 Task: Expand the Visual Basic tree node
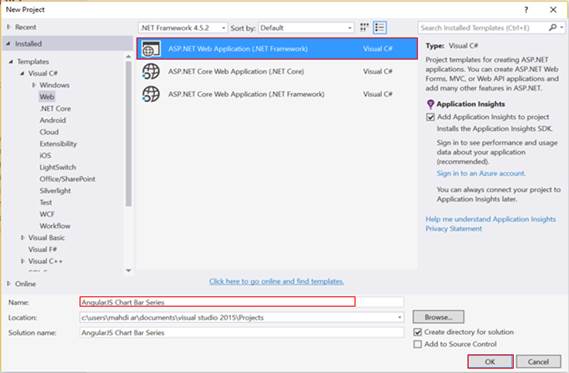[22, 238]
